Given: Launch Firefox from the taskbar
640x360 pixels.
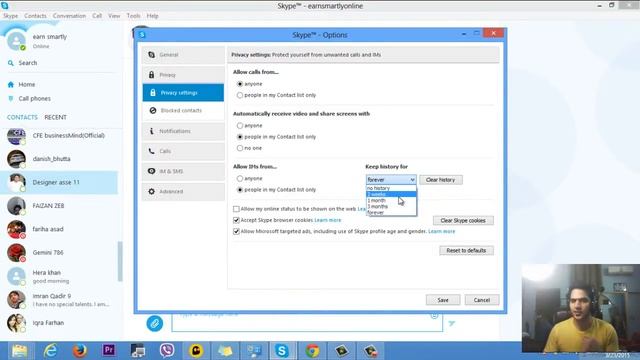Looking at the screenshot, I should 80,351.
